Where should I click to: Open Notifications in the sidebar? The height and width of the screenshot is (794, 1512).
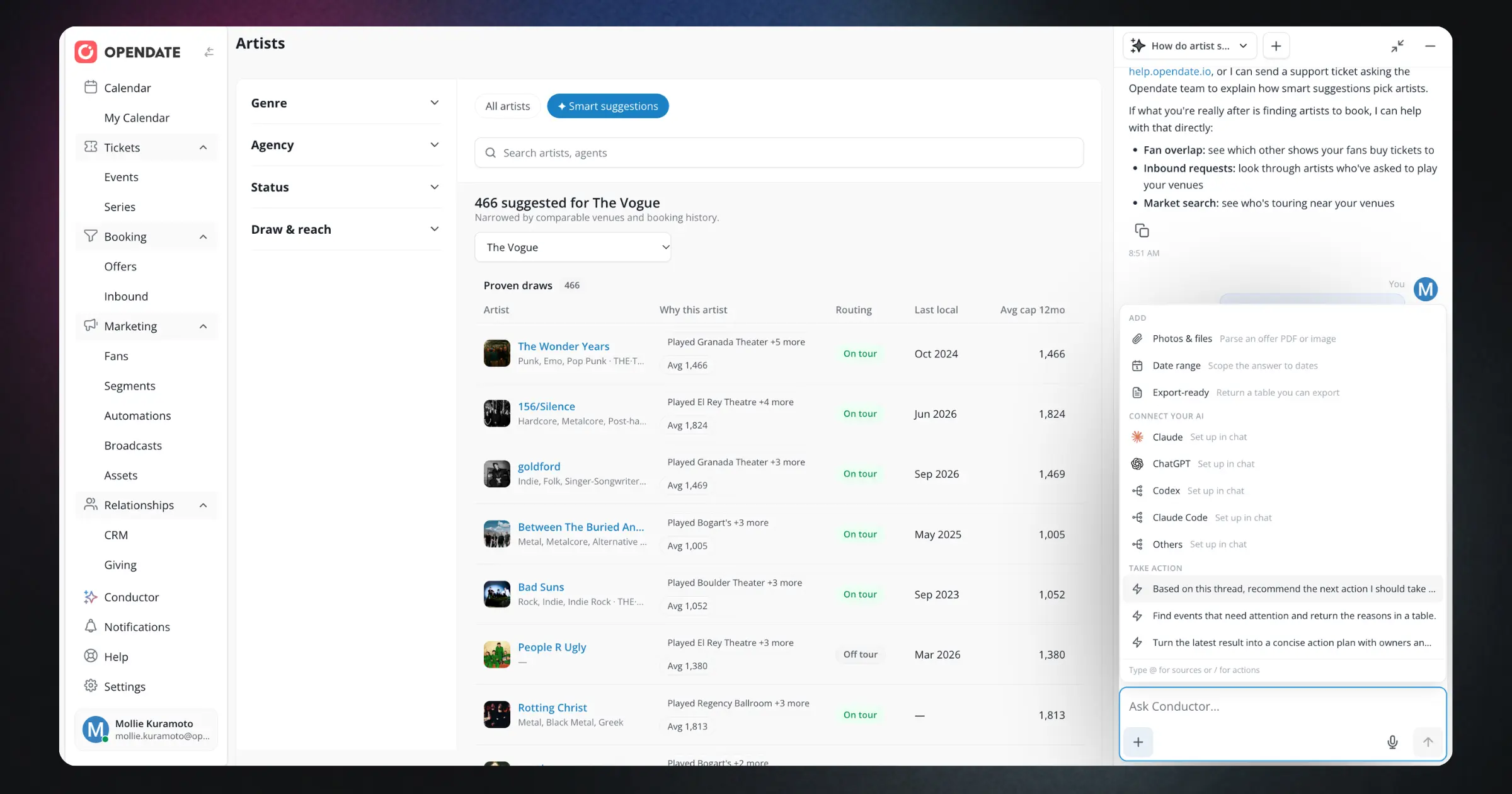point(137,626)
